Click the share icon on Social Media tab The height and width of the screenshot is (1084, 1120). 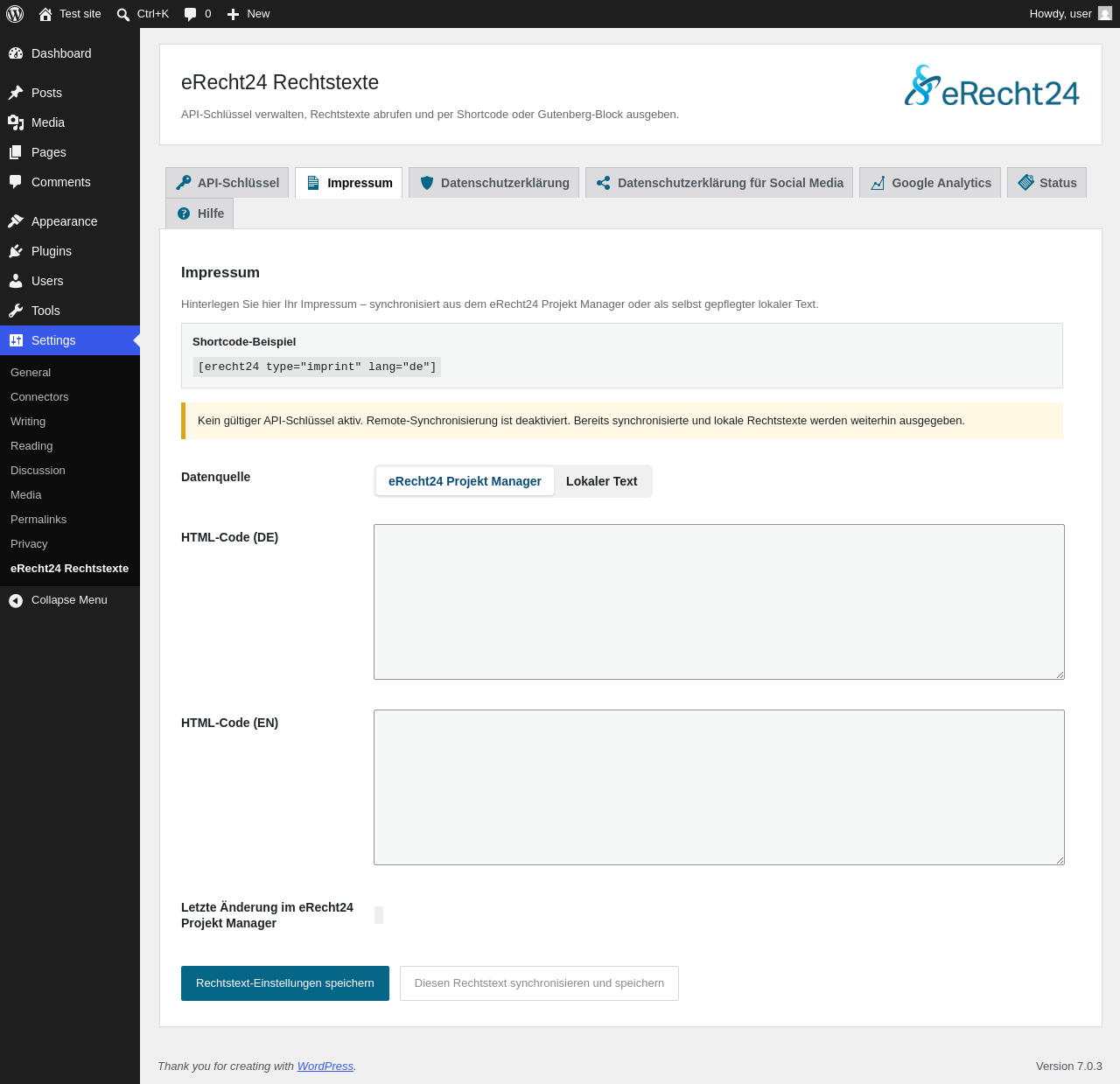pos(604,183)
